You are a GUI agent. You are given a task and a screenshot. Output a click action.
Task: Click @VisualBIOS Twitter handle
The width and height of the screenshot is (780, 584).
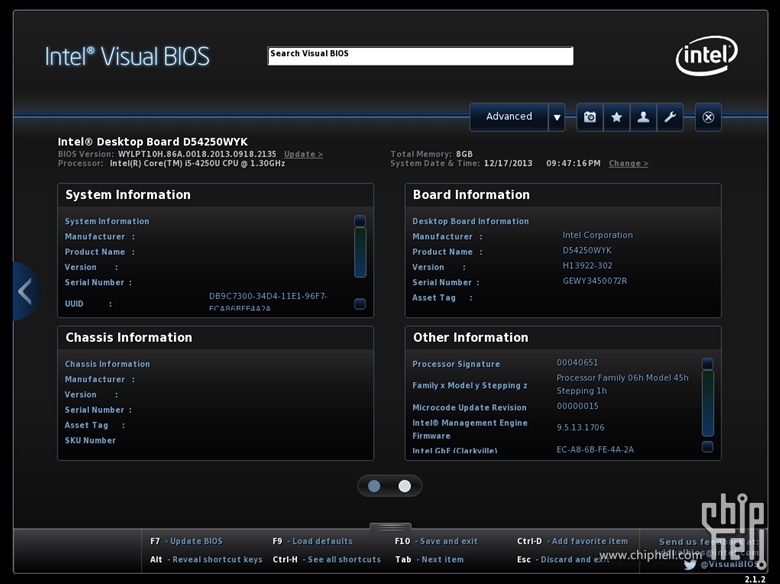click(x=729, y=565)
